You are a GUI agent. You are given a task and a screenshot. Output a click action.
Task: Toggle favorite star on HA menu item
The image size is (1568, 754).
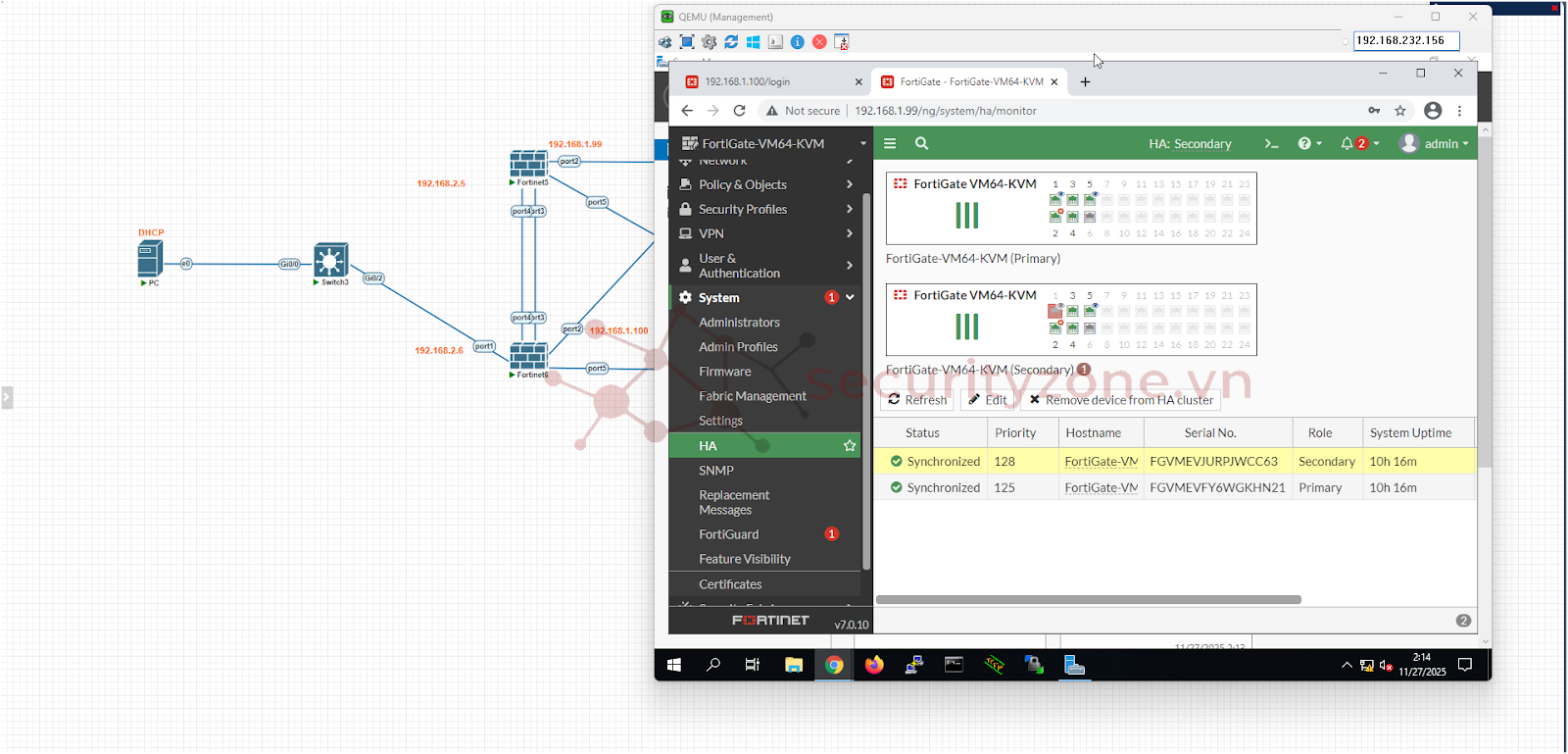pos(850,446)
